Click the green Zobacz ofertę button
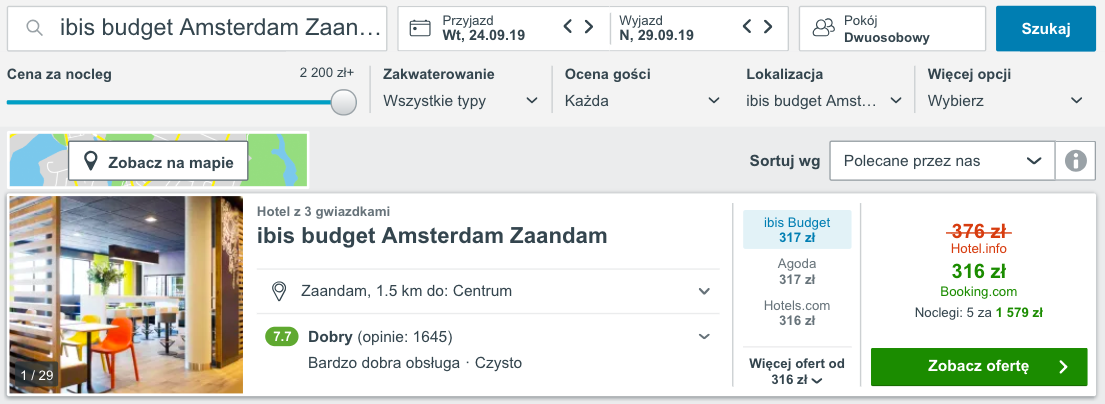The width and height of the screenshot is (1105, 404). point(978,367)
